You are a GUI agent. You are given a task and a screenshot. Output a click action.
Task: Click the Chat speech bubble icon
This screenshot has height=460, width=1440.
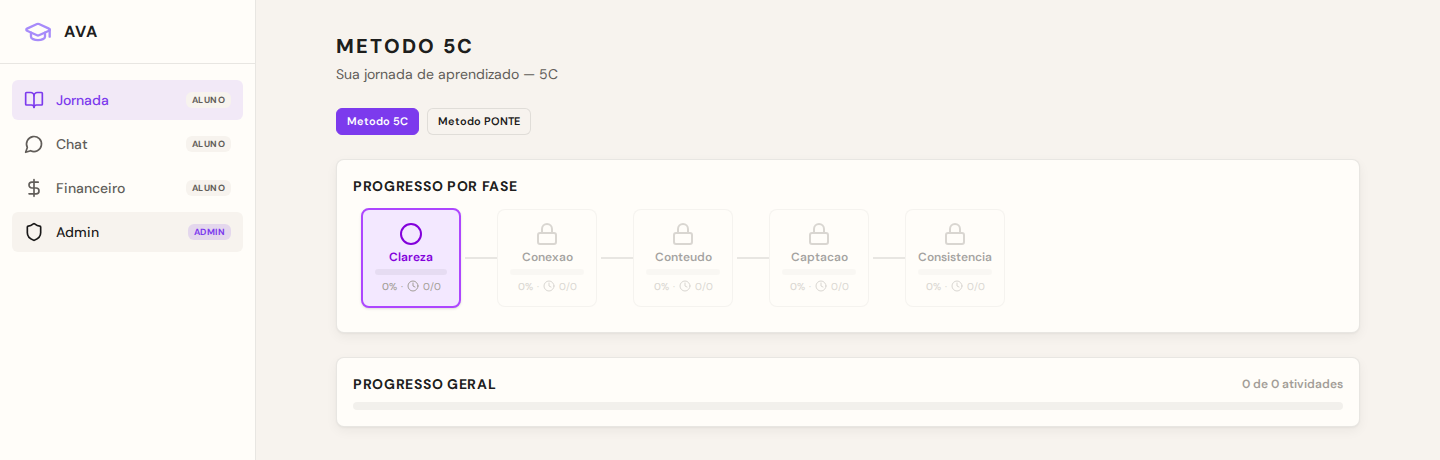coord(34,144)
